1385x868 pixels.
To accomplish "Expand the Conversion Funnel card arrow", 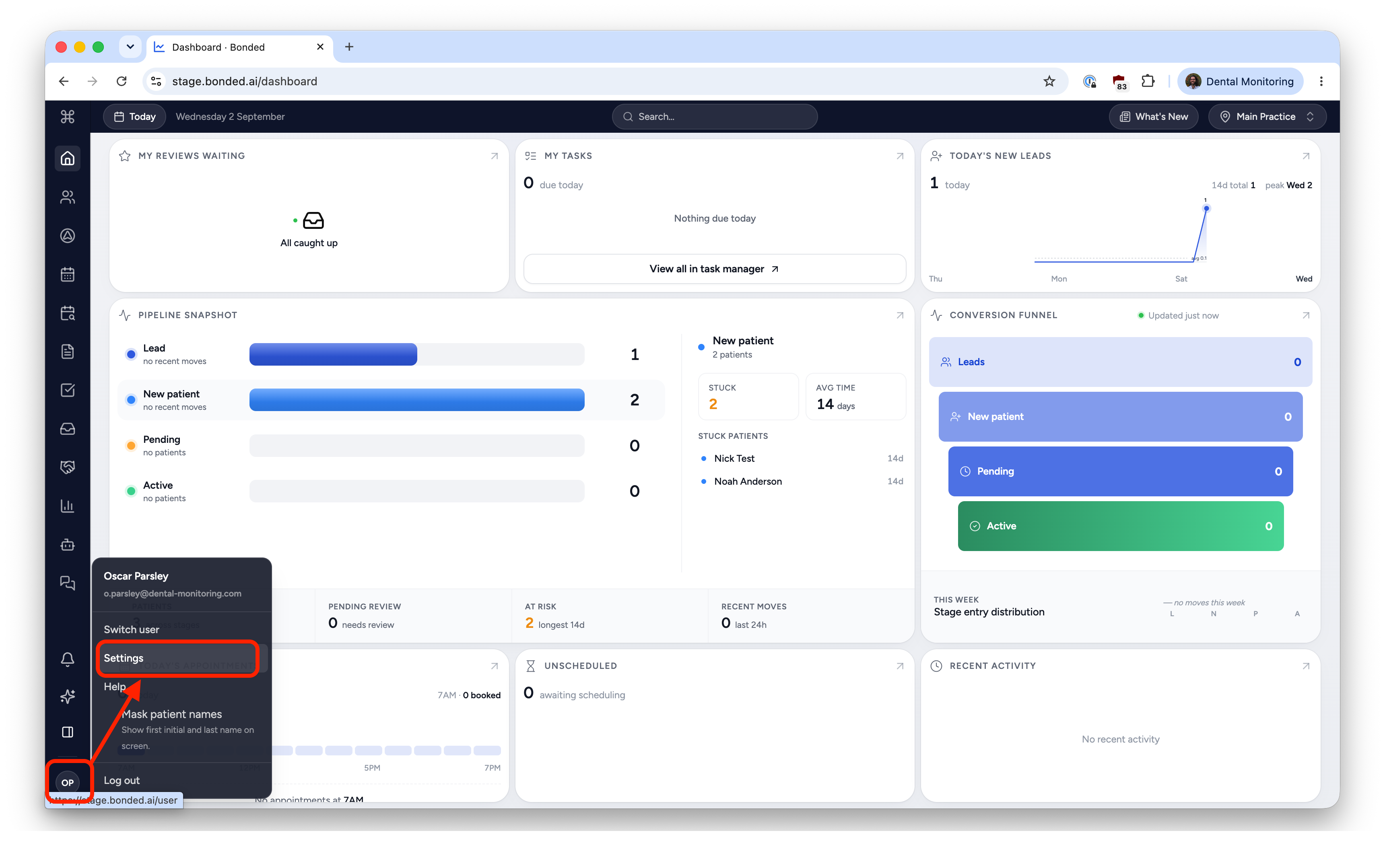I will pos(1306,315).
